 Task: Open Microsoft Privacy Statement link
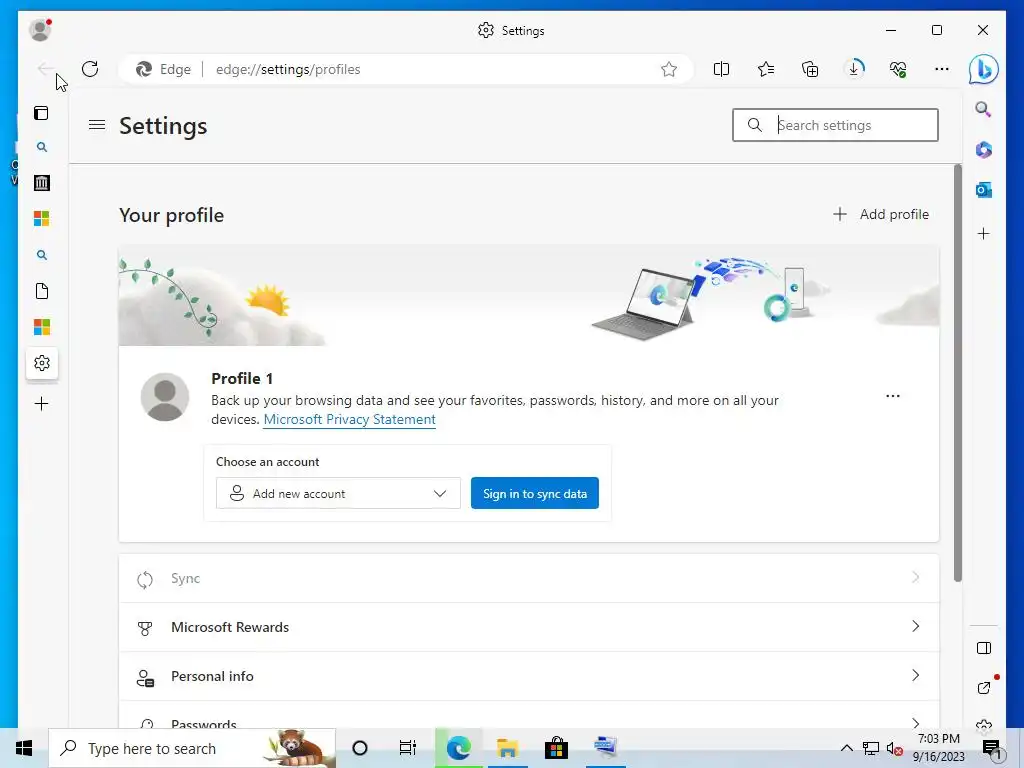(349, 419)
